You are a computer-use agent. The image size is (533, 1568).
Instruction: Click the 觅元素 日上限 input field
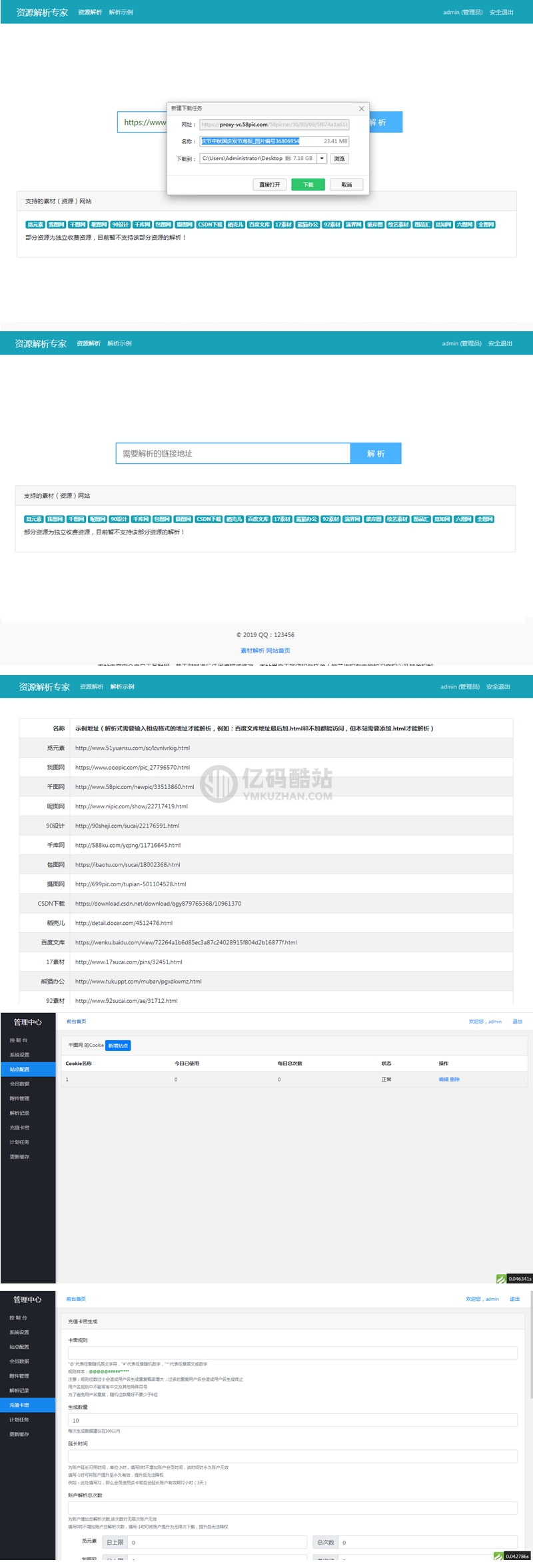click(x=217, y=1542)
